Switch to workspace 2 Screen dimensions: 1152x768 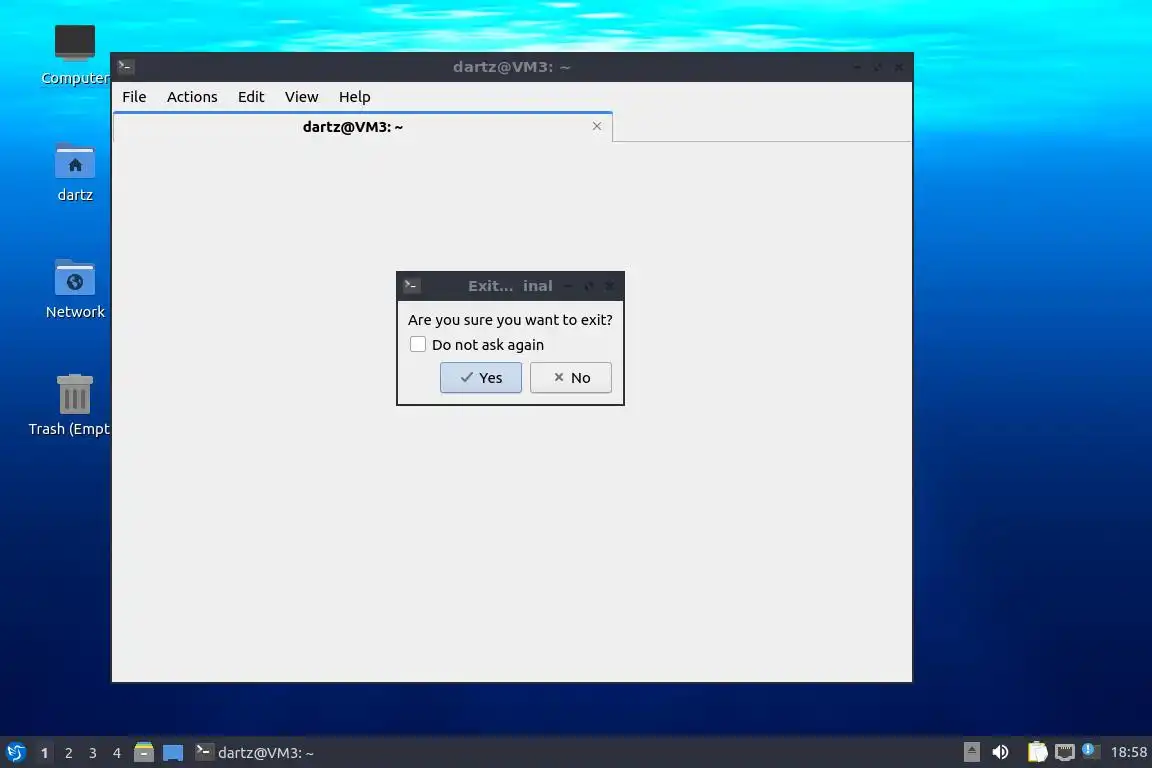(68, 753)
